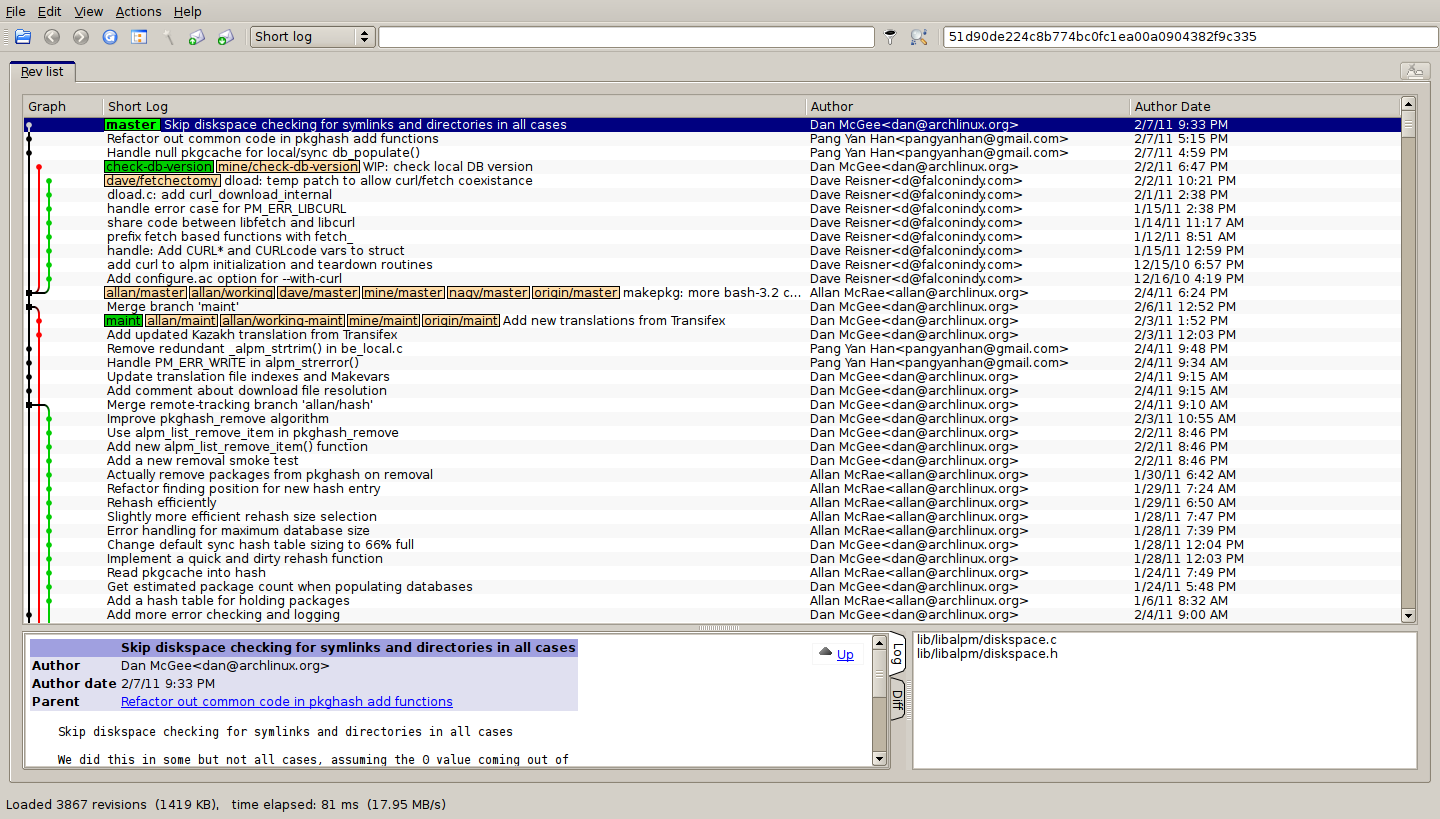
Task: Click the forward arrow in the toolbar
Action: [x=81, y=37]
